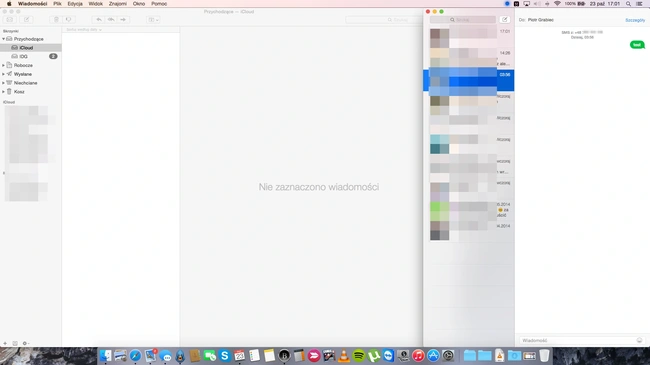Image resolution: width=650 pixels, height=365 pixels.
Task: Click the Get Mail envelope icon in Mail
Action: coord(10,19)
